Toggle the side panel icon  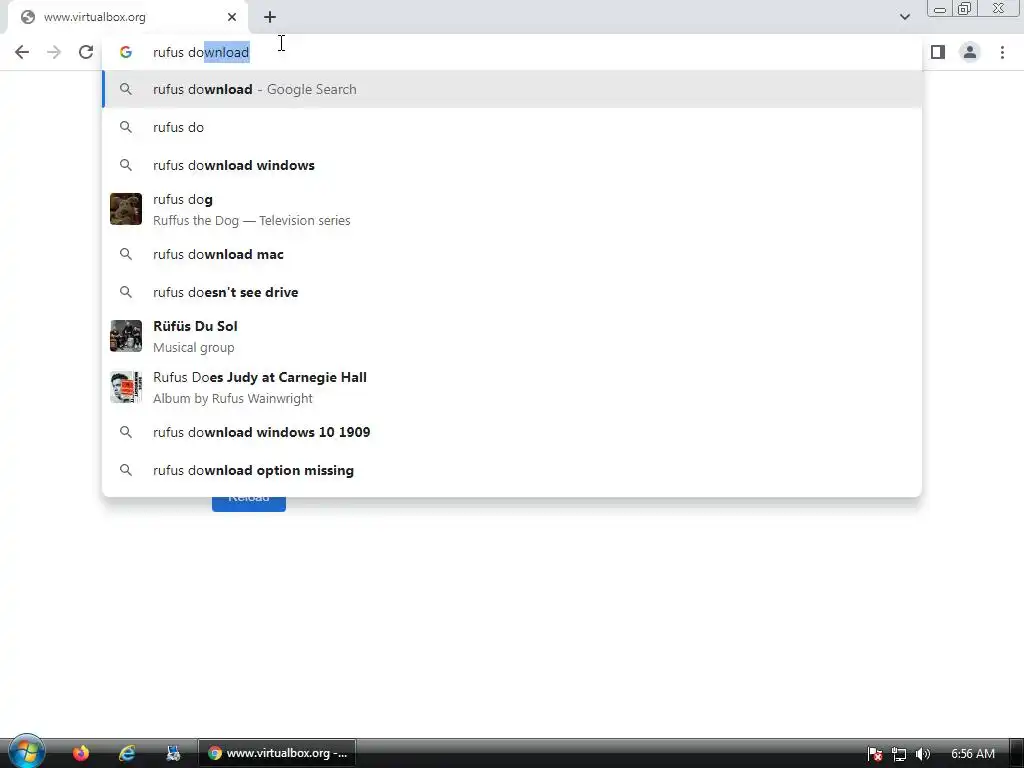(938, 52)
